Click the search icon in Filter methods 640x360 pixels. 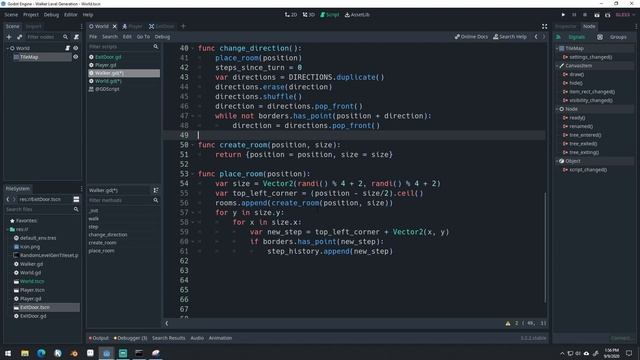(156, 200)
